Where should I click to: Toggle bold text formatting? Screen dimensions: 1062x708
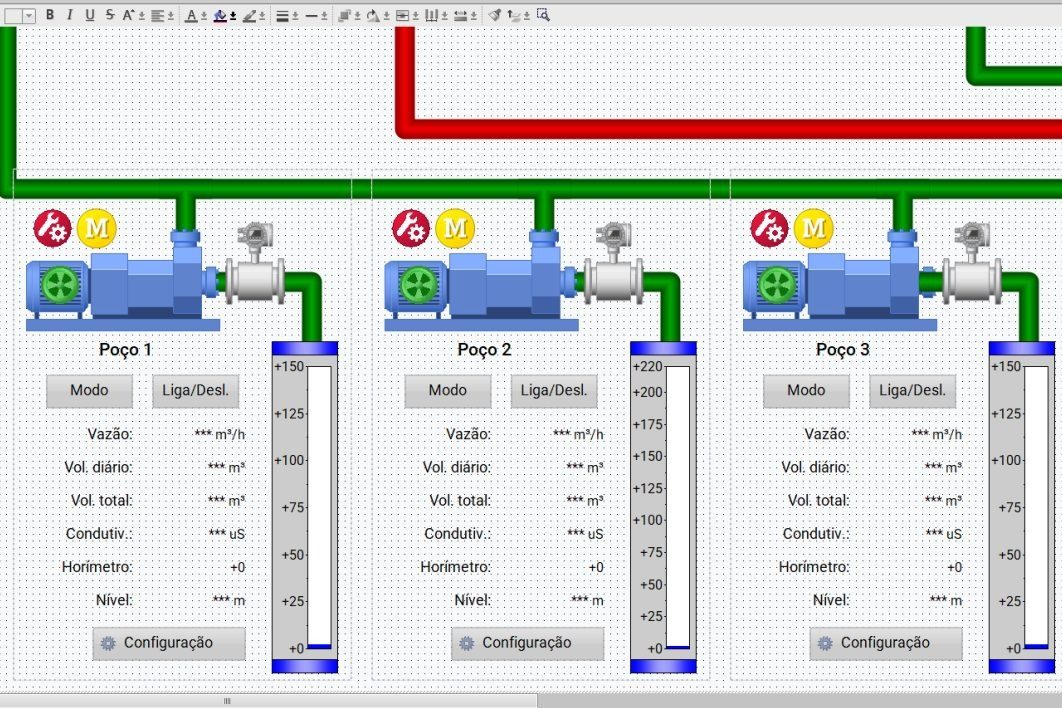[50, 14]
